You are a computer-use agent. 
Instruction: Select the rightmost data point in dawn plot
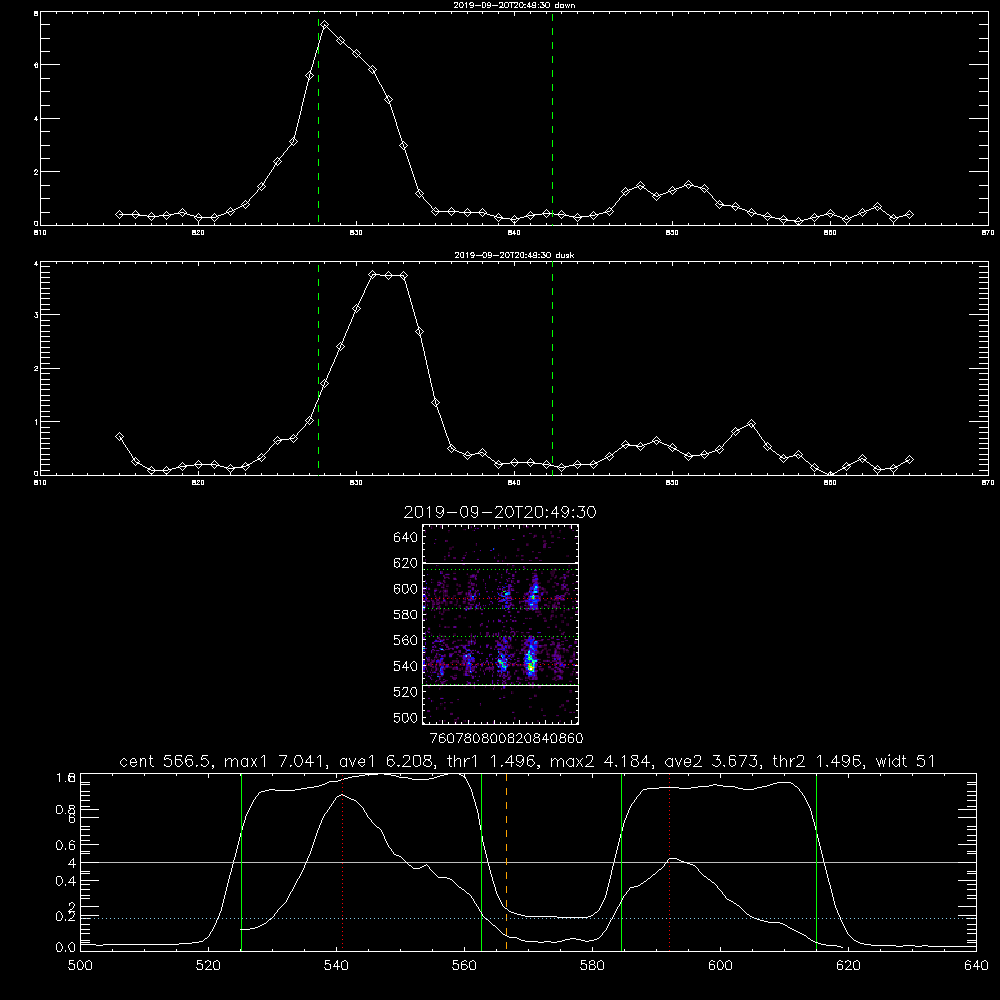(909, 214)
